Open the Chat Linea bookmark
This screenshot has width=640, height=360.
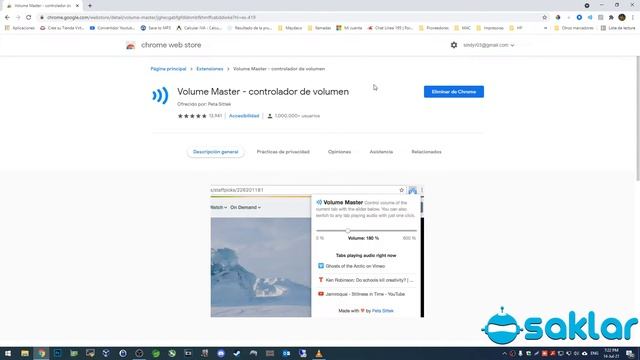pyautogui.click(x=390, y=28)
